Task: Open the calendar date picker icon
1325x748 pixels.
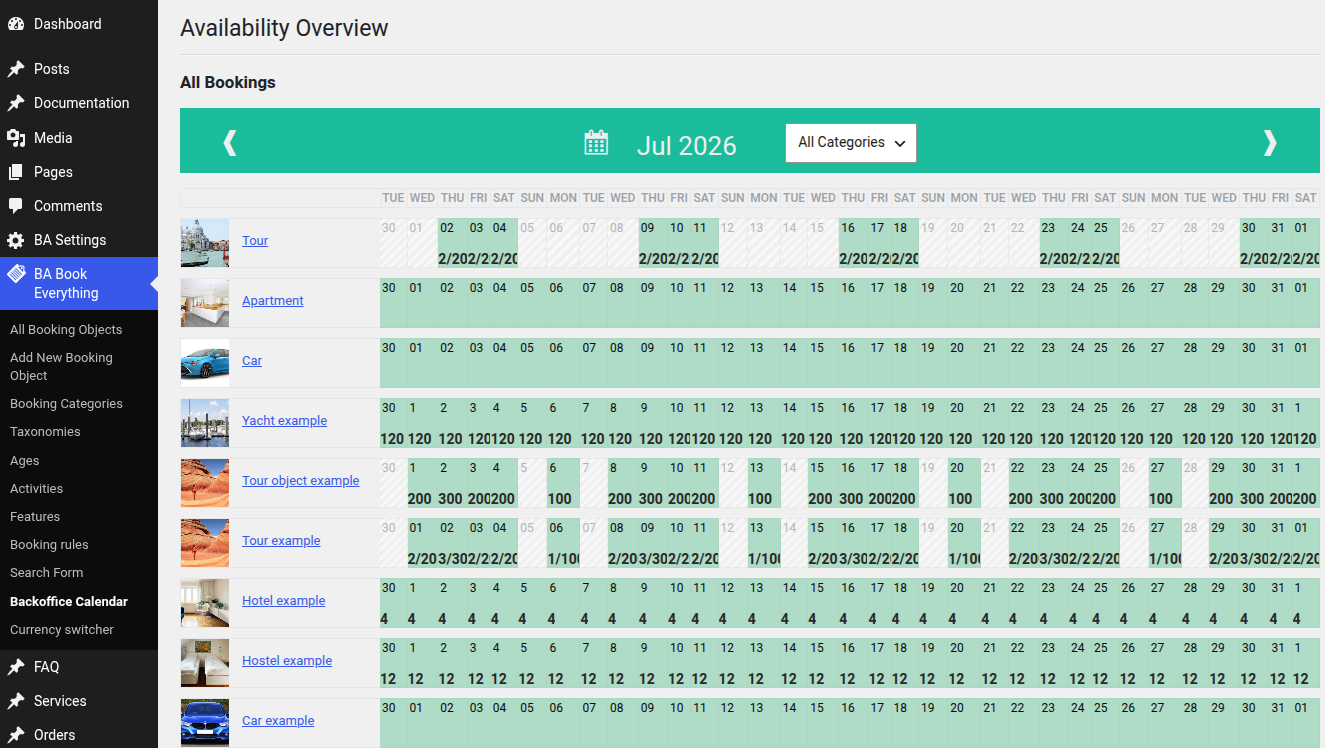Action: pyautogui.click(x=596, y=143)
